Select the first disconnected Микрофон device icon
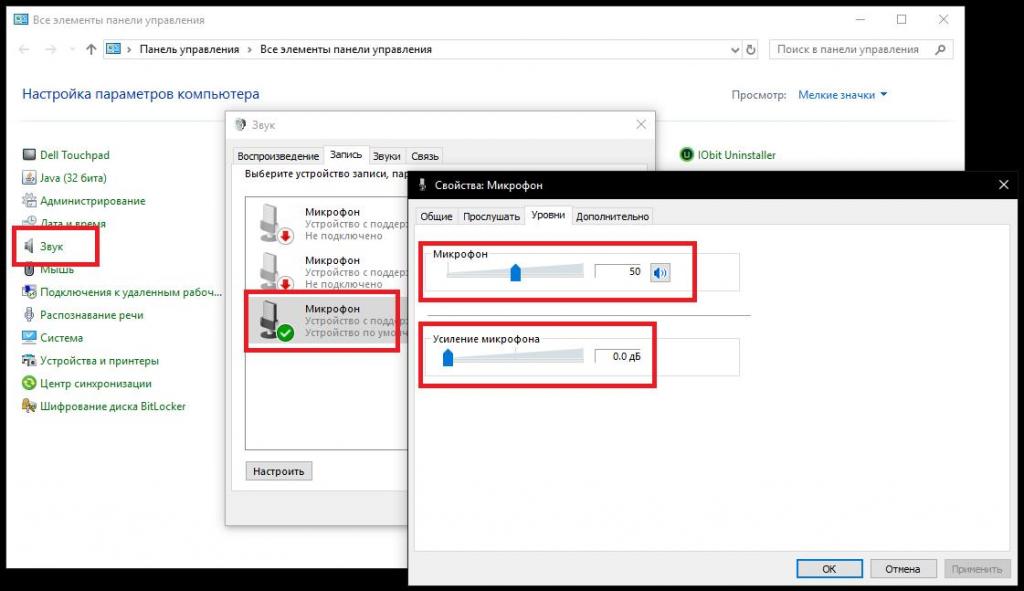This screenshot has width=1024, height=591. point(276,223)
